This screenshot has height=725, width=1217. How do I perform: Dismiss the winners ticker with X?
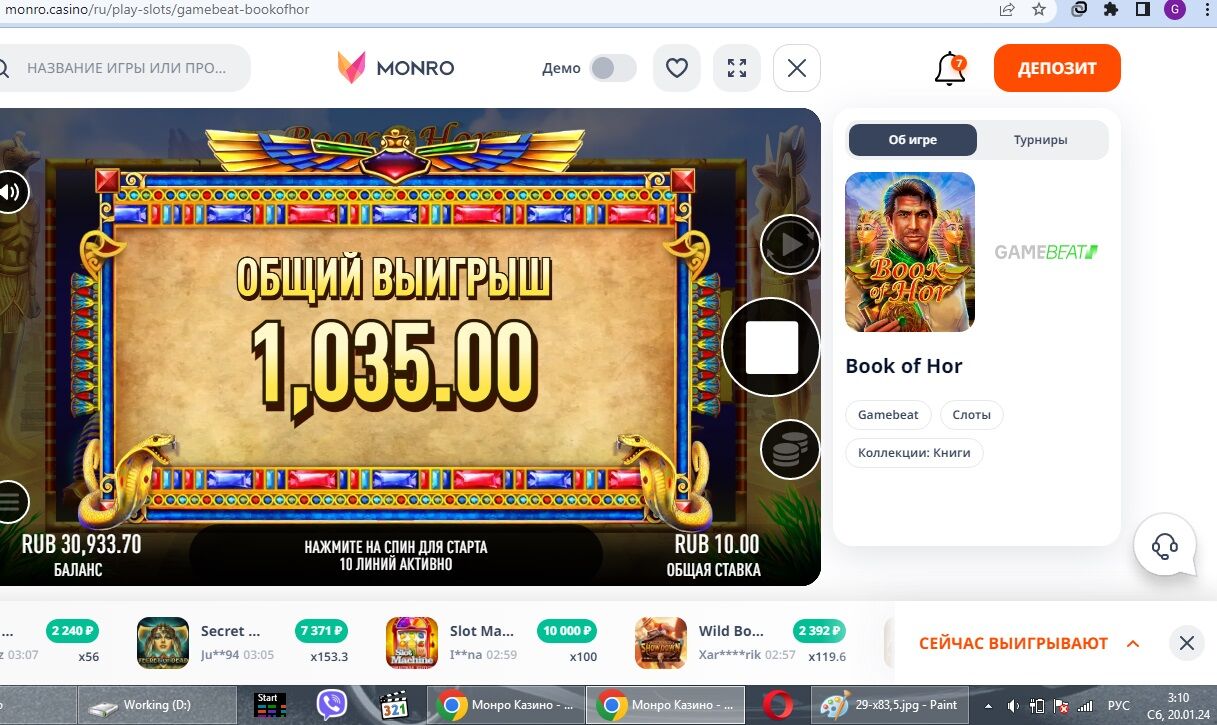click(x=1187, y=643)
